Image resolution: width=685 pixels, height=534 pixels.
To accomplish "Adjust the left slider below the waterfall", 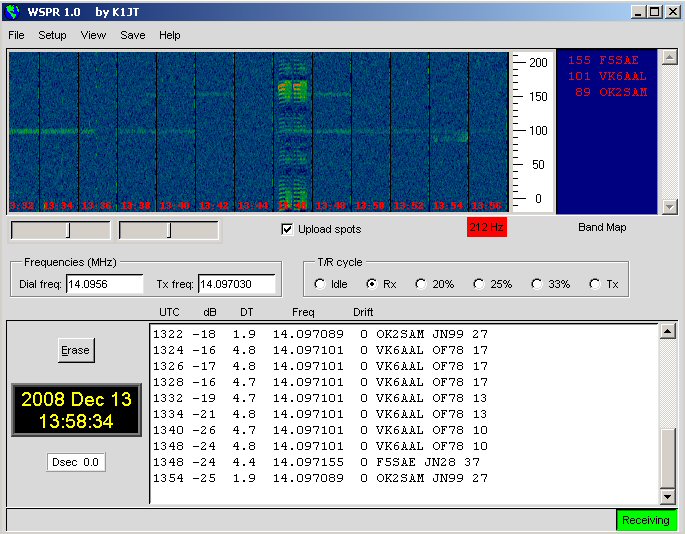I will (68, 230).
